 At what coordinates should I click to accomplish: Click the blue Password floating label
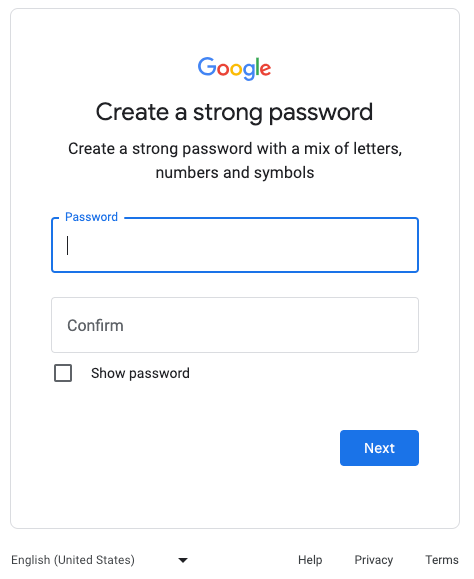91,217
